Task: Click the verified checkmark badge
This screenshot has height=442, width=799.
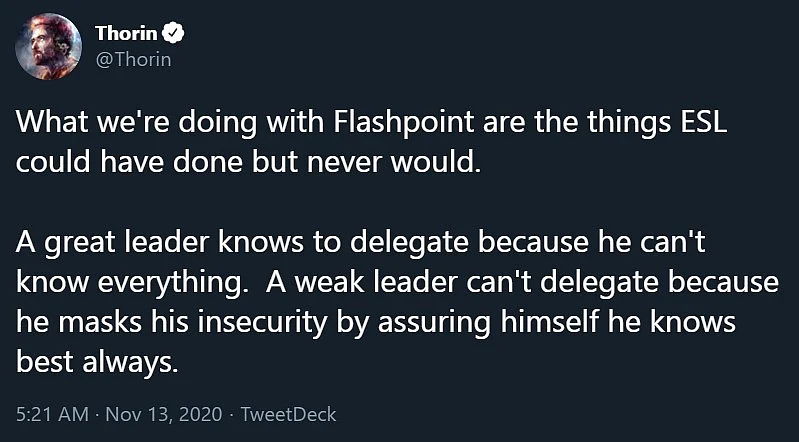Action: (x=173, y=34)
